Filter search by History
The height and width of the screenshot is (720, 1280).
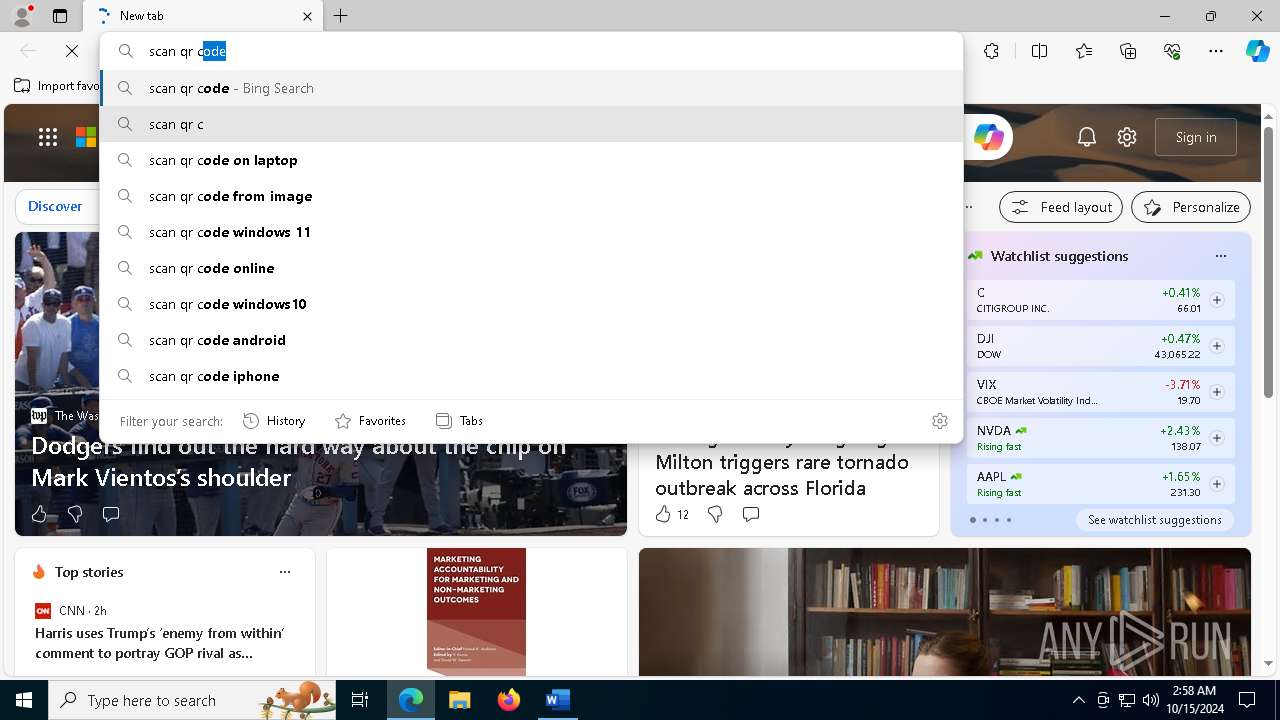pyautogui.click(x=274, y=421)
